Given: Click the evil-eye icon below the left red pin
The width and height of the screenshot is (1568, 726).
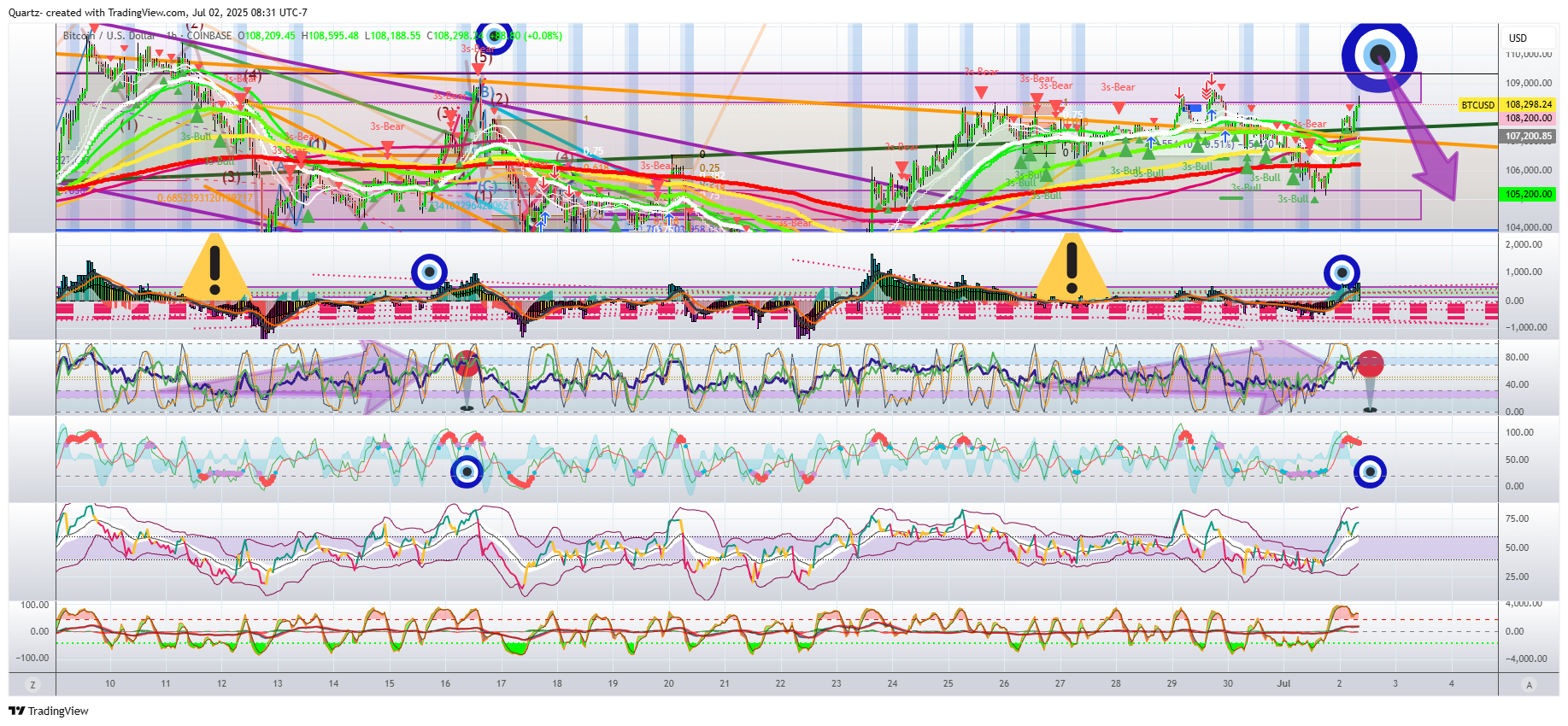Looking at the screenshot, I should coord(467,471).
